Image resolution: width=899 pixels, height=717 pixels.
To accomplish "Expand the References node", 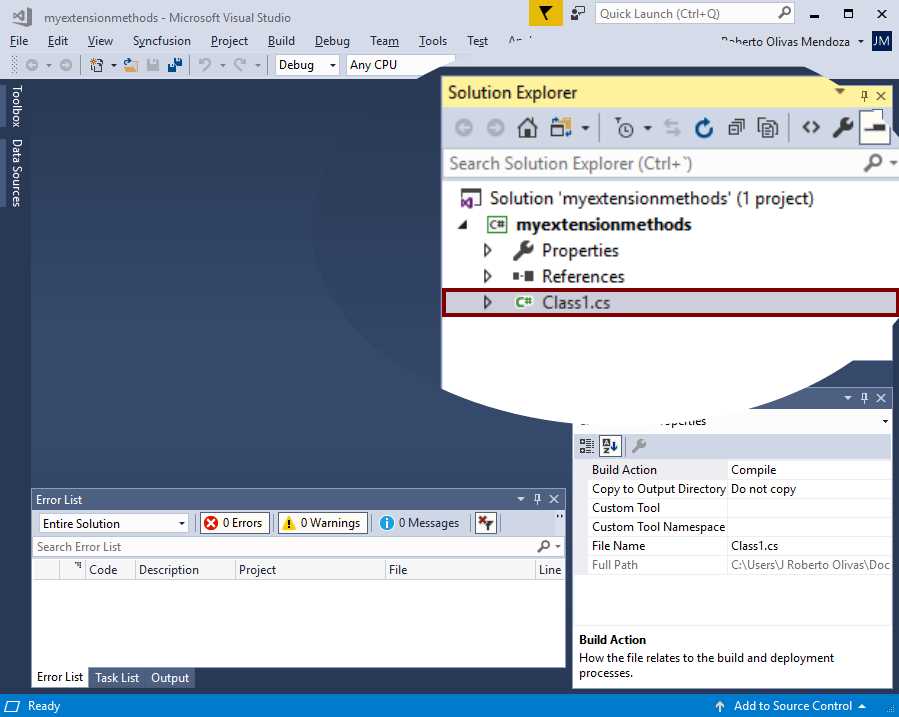I will tap(487, 276).
